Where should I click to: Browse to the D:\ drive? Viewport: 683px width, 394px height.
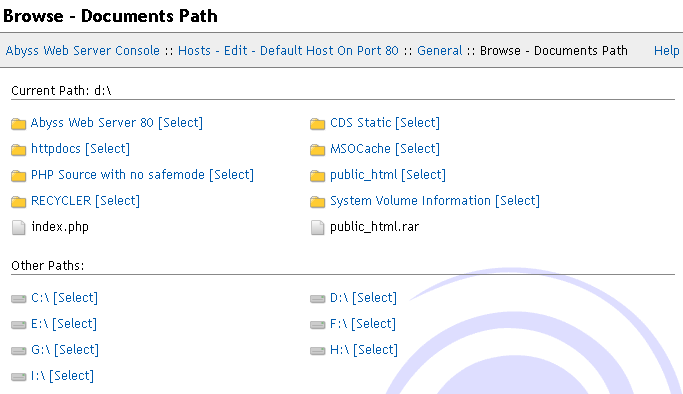[x=339, y=298]
